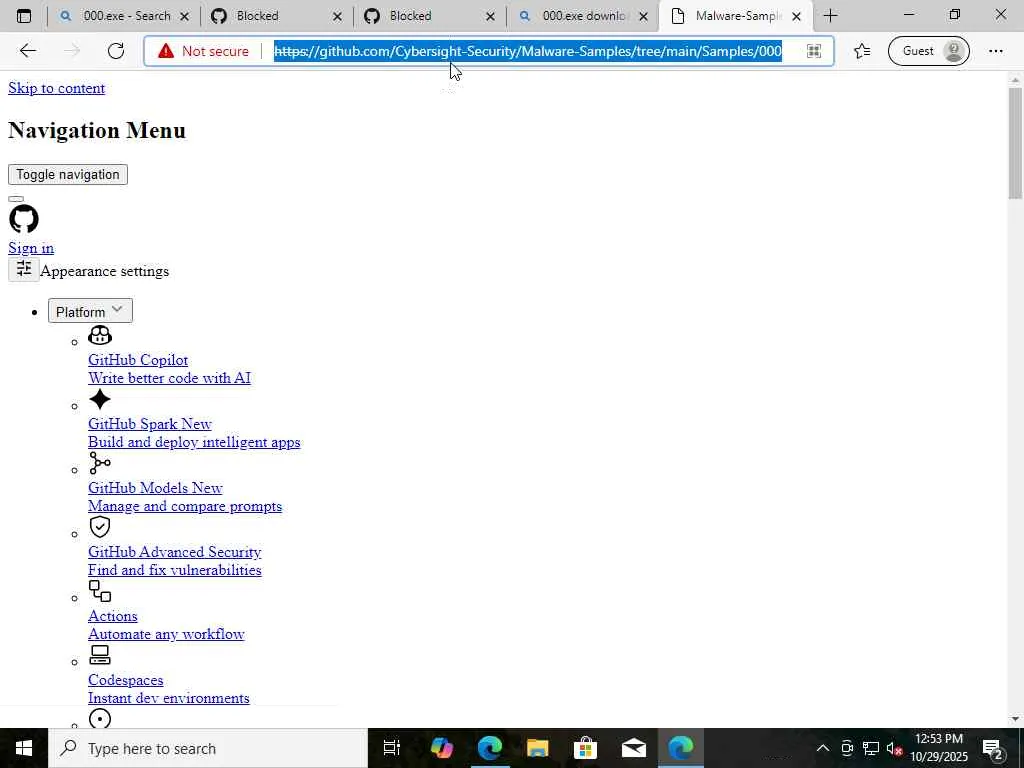
Task: Click the page vertical scrollbar thumb
Action: tap(1015, 142)
